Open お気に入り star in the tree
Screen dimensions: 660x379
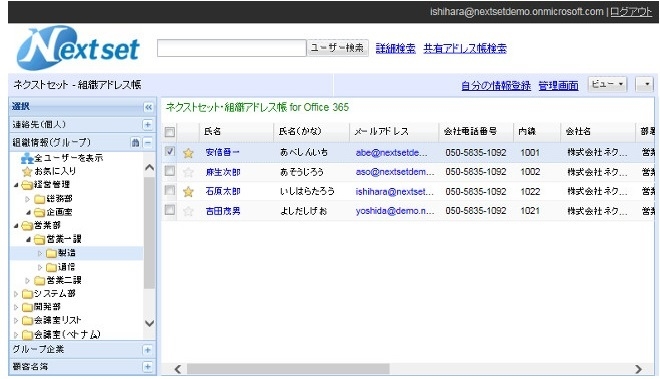click(27, 171)
